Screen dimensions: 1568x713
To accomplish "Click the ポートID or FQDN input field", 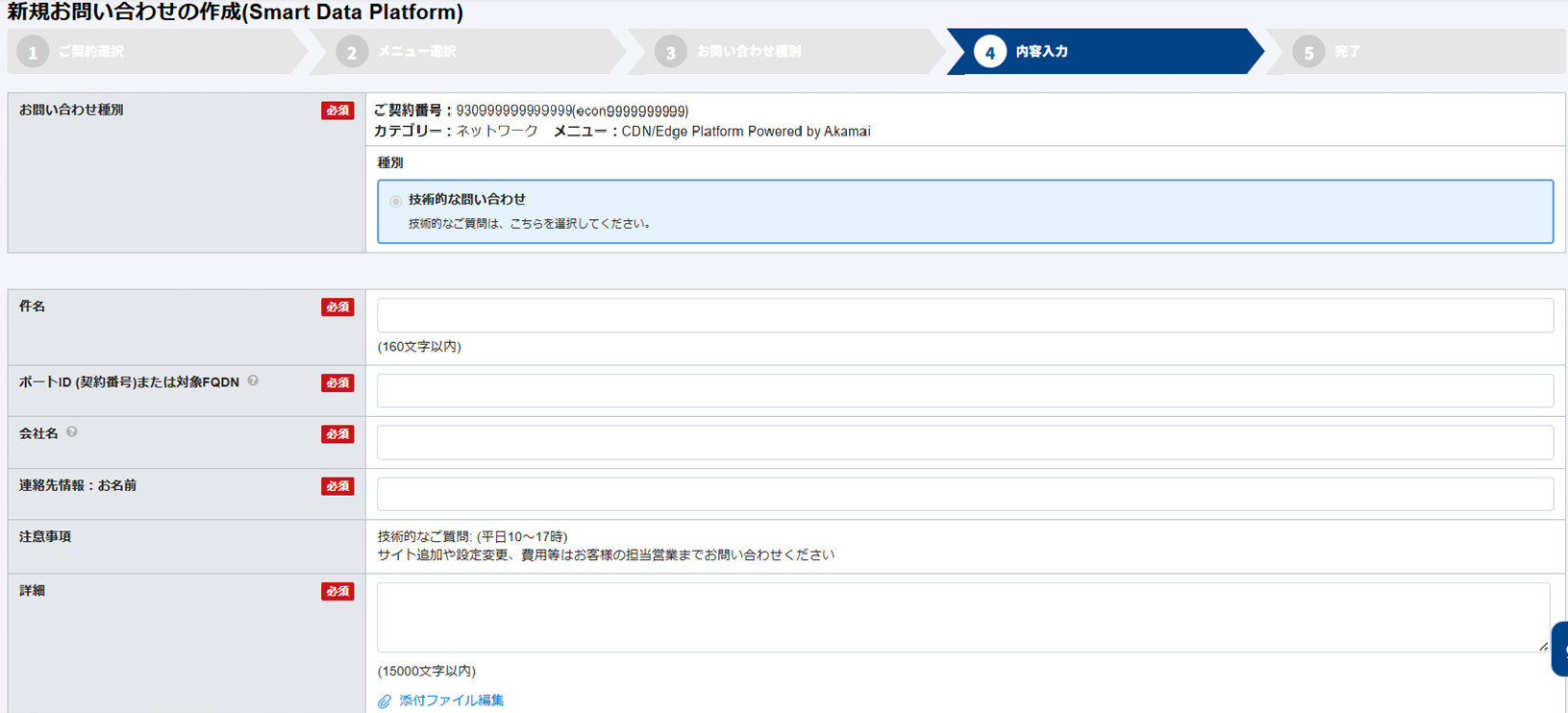I will click(964, 391).
